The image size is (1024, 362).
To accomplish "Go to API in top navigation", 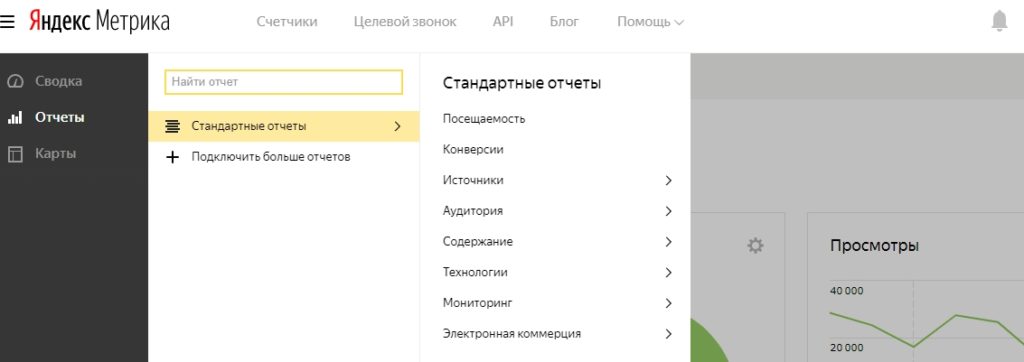I will coord(503,22).
